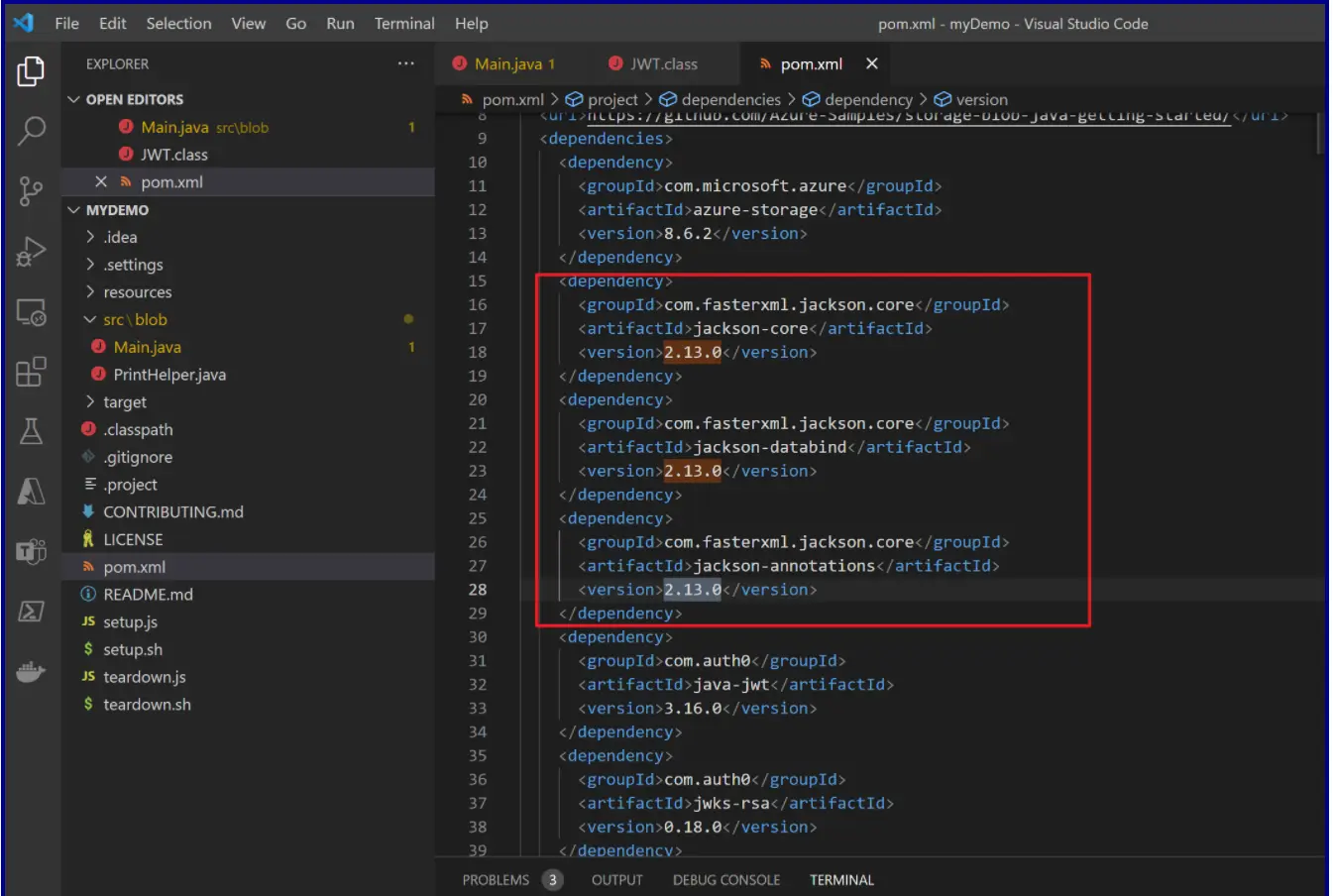Collapse the src\blob folder
Viewport: 1333px width, 896px height.
coord(90,319)
